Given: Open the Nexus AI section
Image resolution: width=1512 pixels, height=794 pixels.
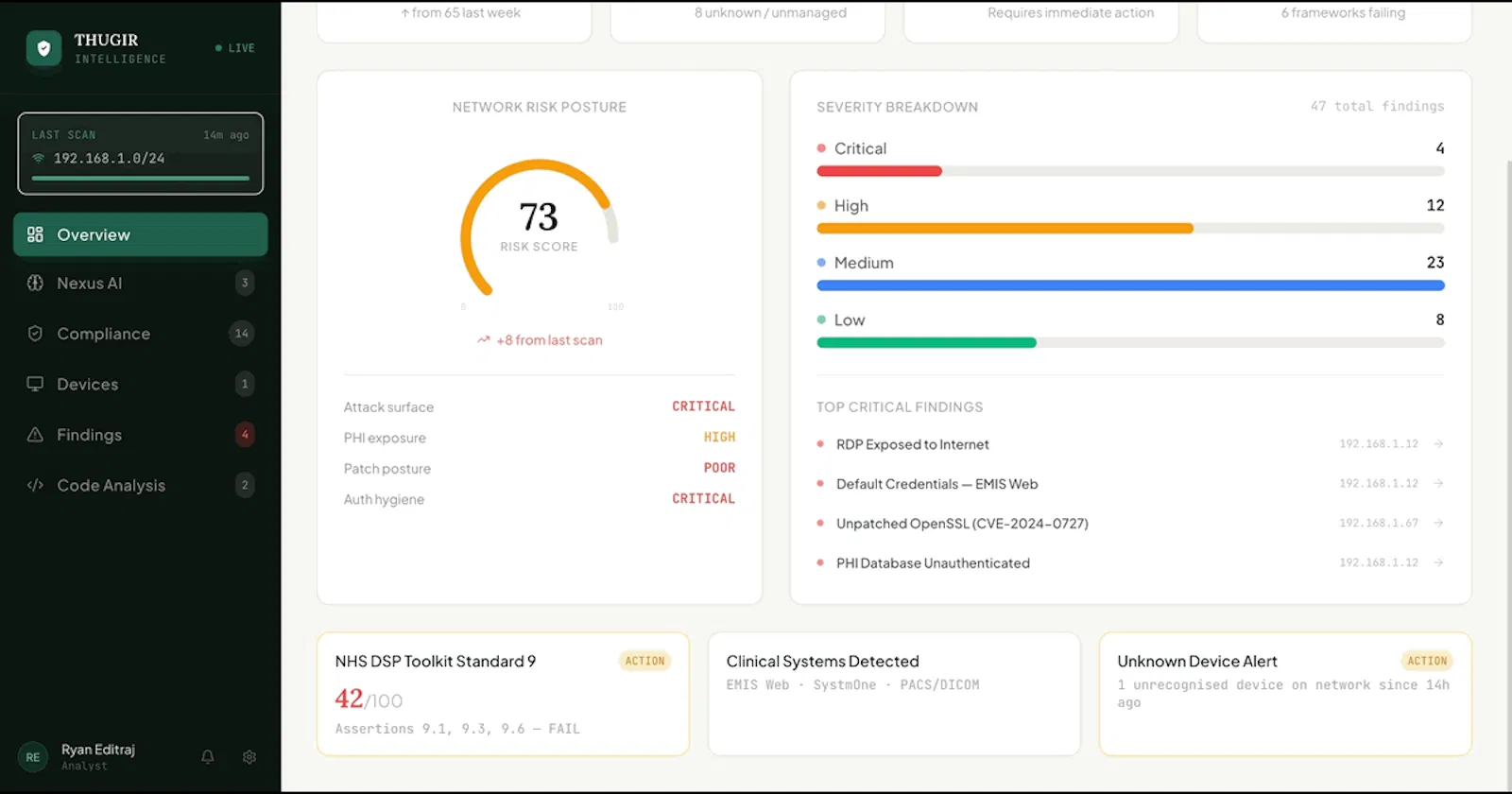Looking at the screenshot, I should (x=141, y=283).
